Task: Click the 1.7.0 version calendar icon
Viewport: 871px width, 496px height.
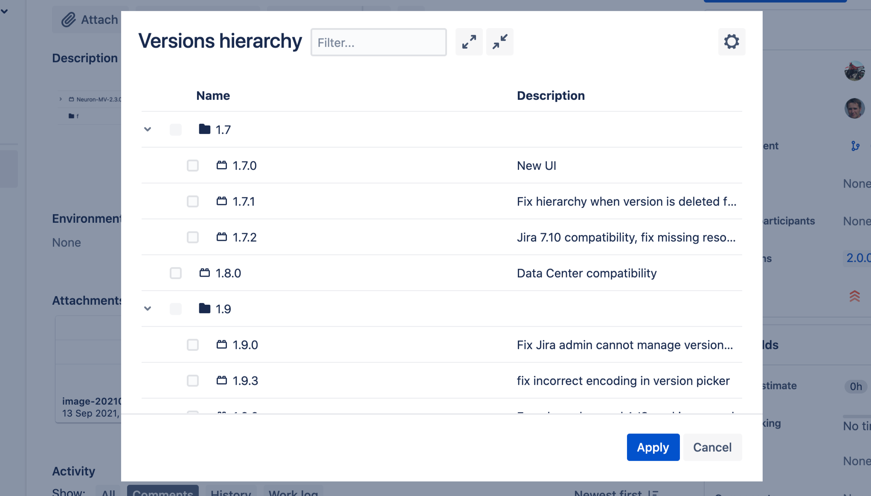Action: pos(221,166)
